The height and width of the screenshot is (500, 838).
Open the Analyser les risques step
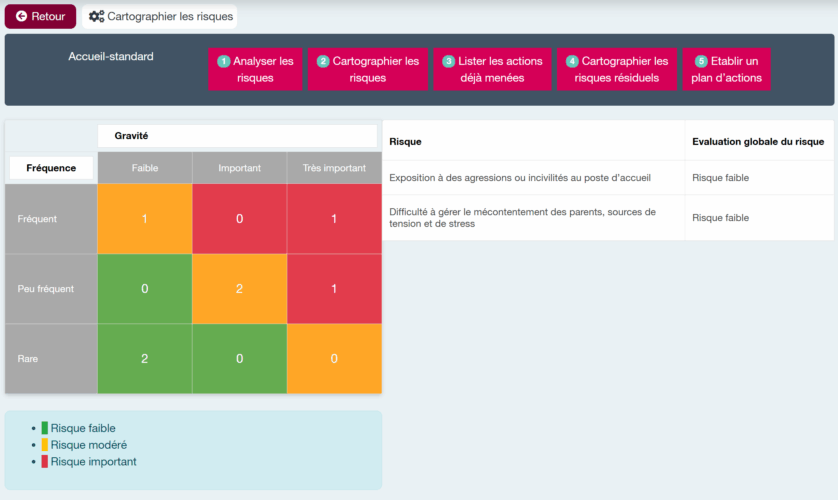pyautogui.click(x=255, y=70)
